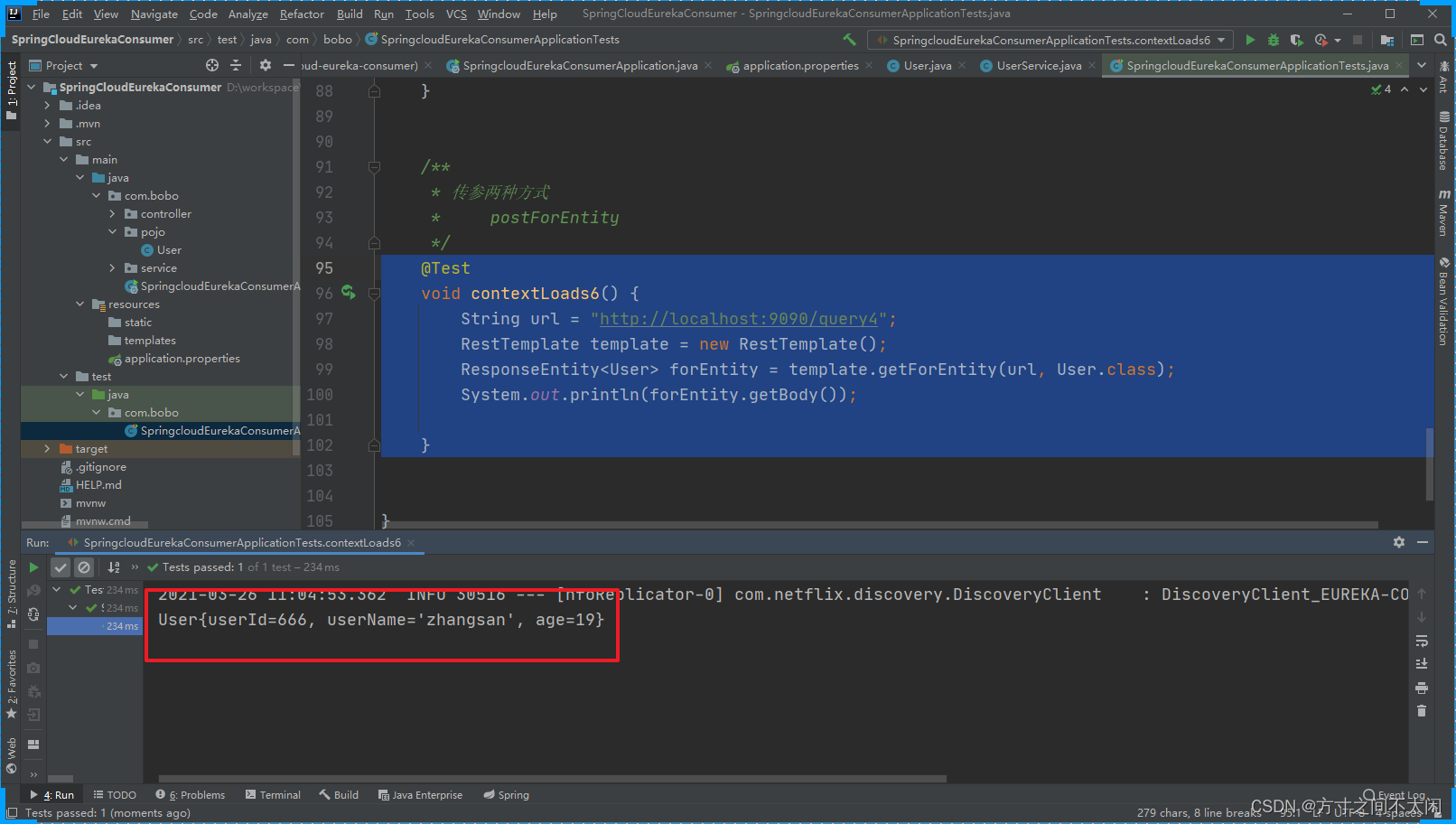Image resolution: width=1456 pixels, height=824 pixels.
Task: Click the Locate/Select Opened File target icon
Action: click(x=212, y=65)
